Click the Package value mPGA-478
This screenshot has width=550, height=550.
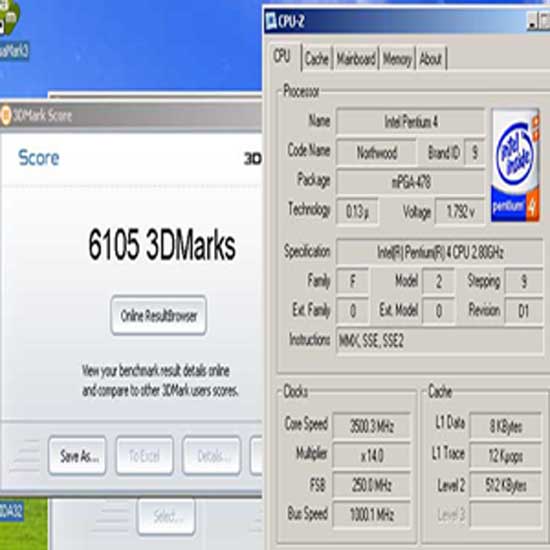[x=410, y=182]
